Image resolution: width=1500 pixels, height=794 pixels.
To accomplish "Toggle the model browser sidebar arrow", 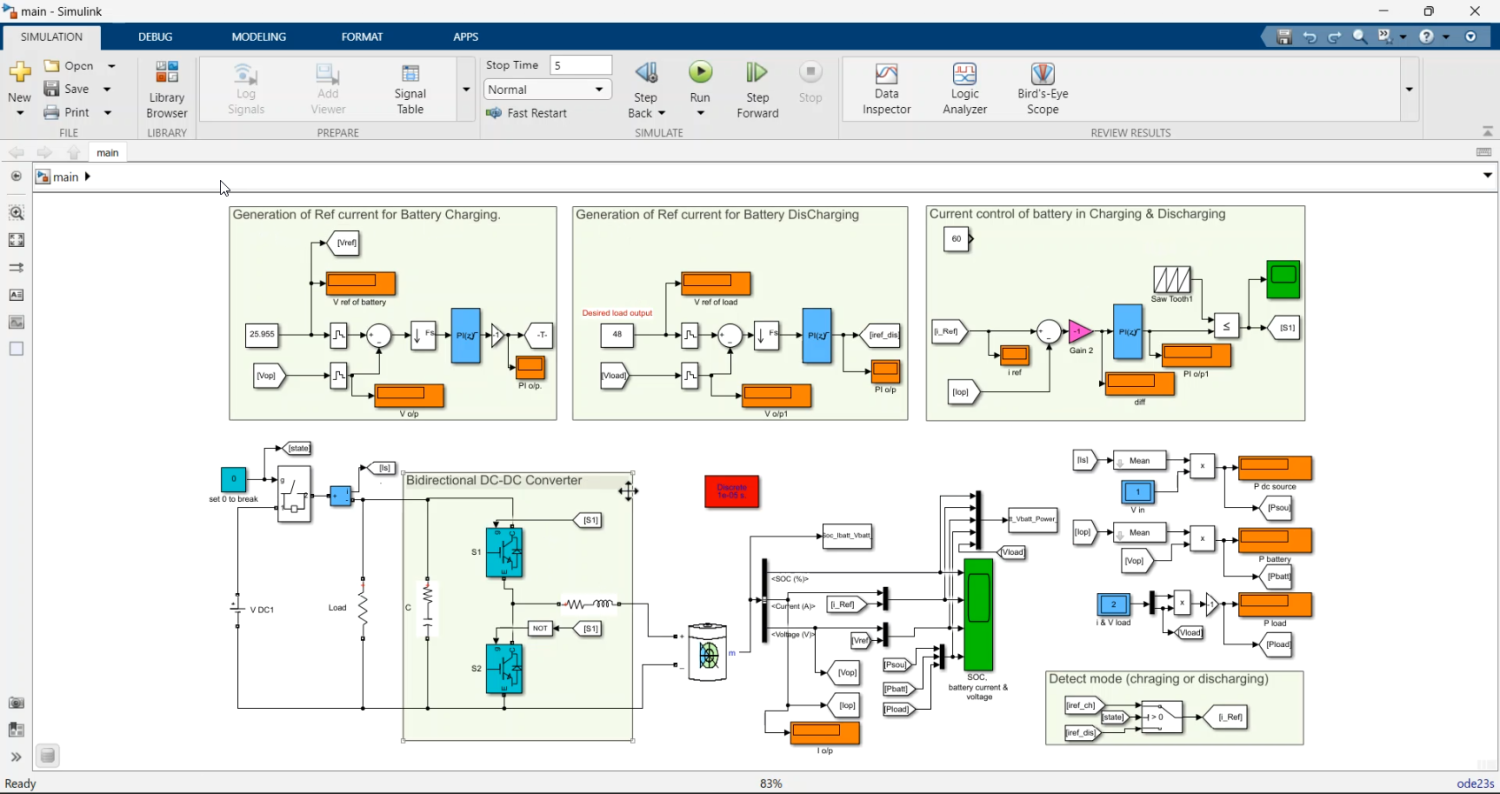I will 16,176.
